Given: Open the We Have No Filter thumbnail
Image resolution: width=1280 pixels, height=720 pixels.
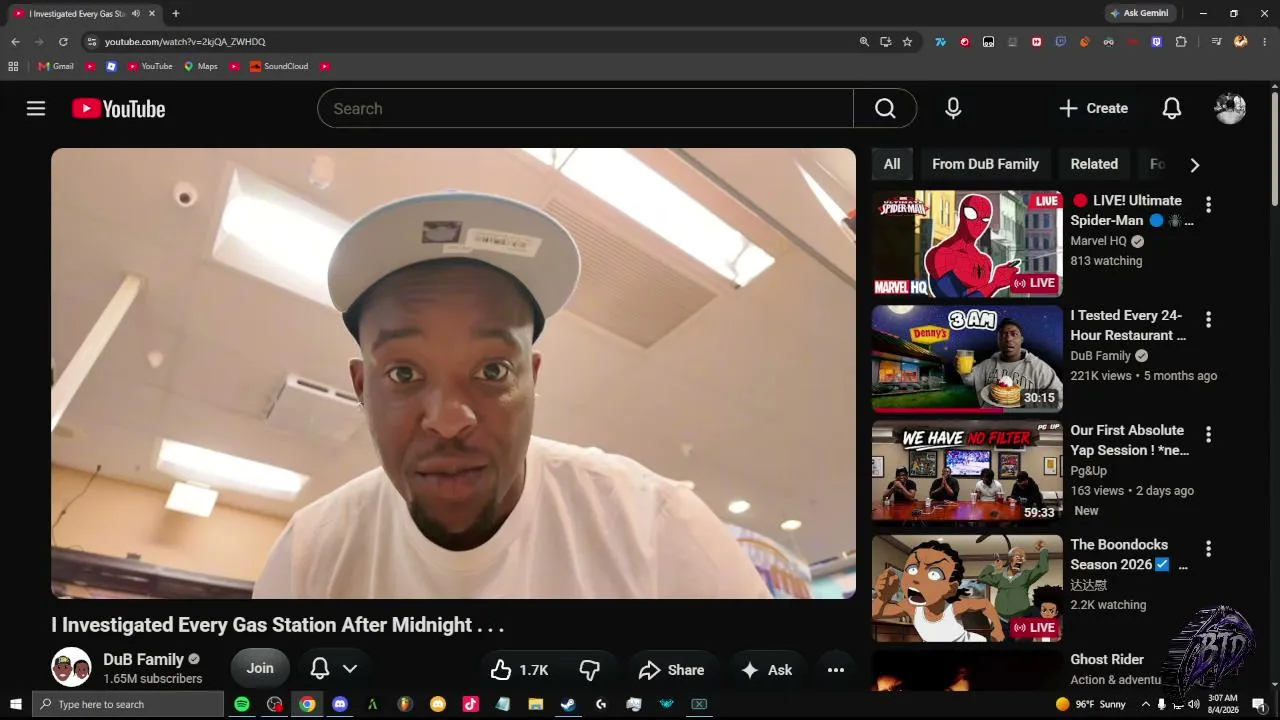Looking at the screenshot, I should (x=967, y=474).
